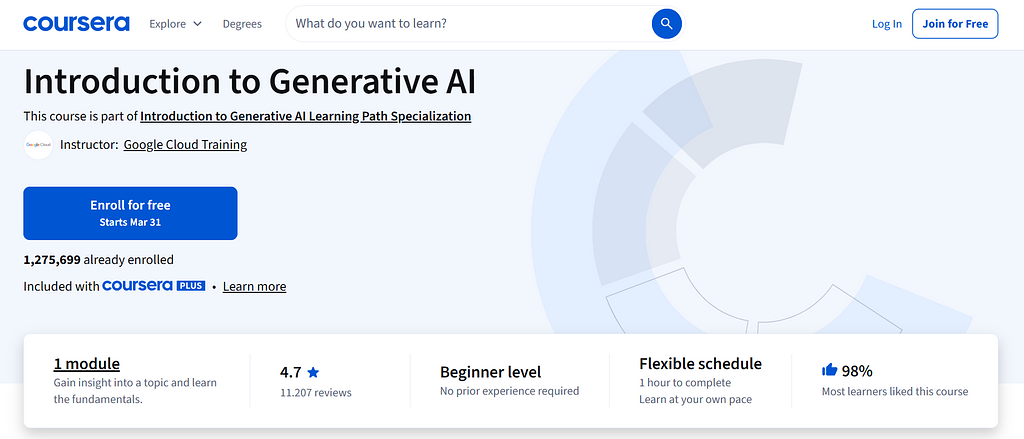Expand the Explore dropdown menu

point(175,23)
